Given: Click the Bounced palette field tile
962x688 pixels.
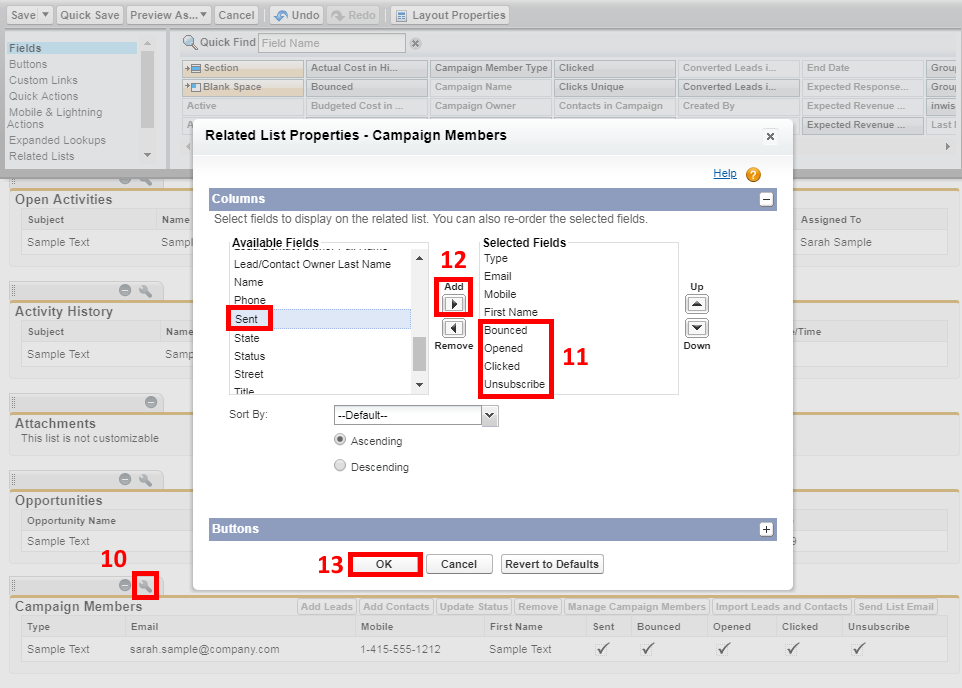Looking at the screenshot, I should (x=367, y=87).
